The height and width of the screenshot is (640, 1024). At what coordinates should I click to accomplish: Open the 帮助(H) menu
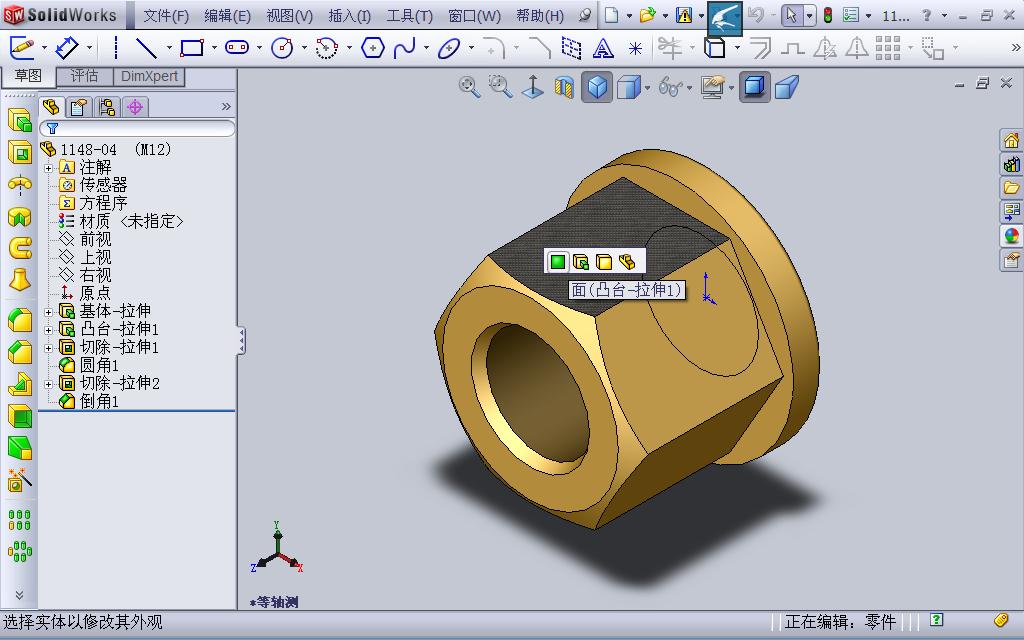coord(539,16)
